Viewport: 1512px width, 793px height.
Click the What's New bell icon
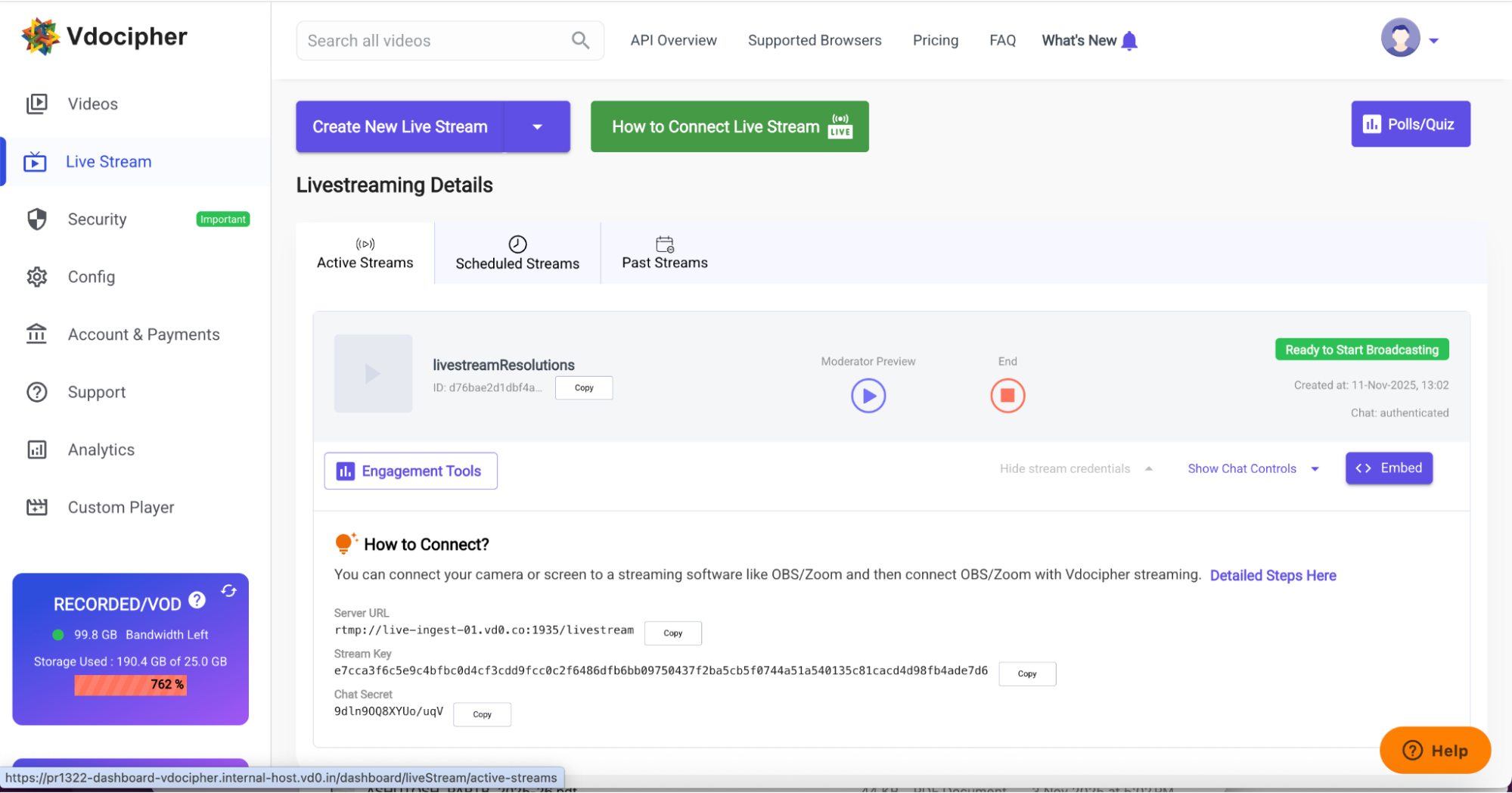[x=1129, y=41]
